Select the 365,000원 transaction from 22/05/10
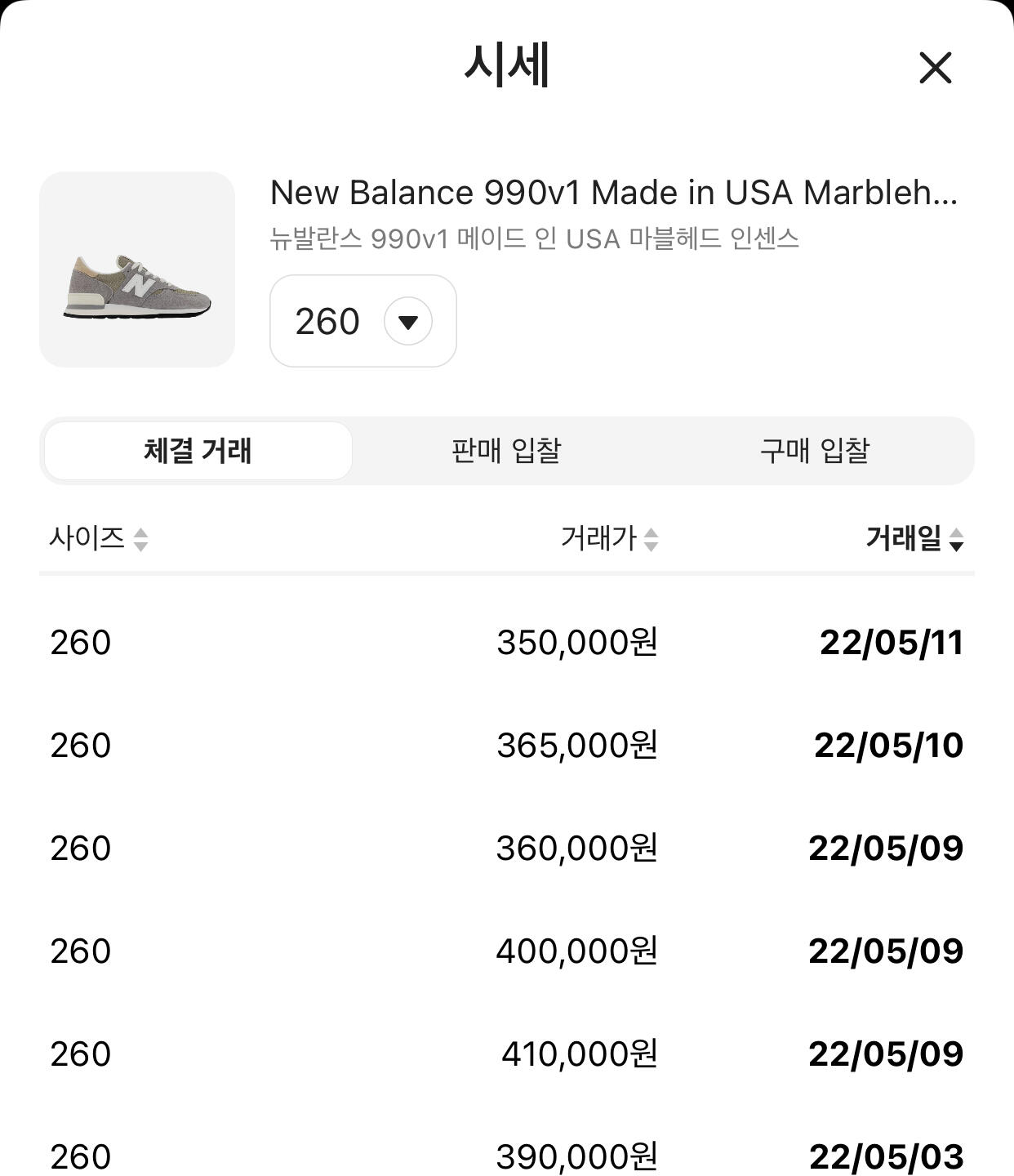Image resolution: width=1014 pixels, height=1176 pixels. tap(576, 746)
